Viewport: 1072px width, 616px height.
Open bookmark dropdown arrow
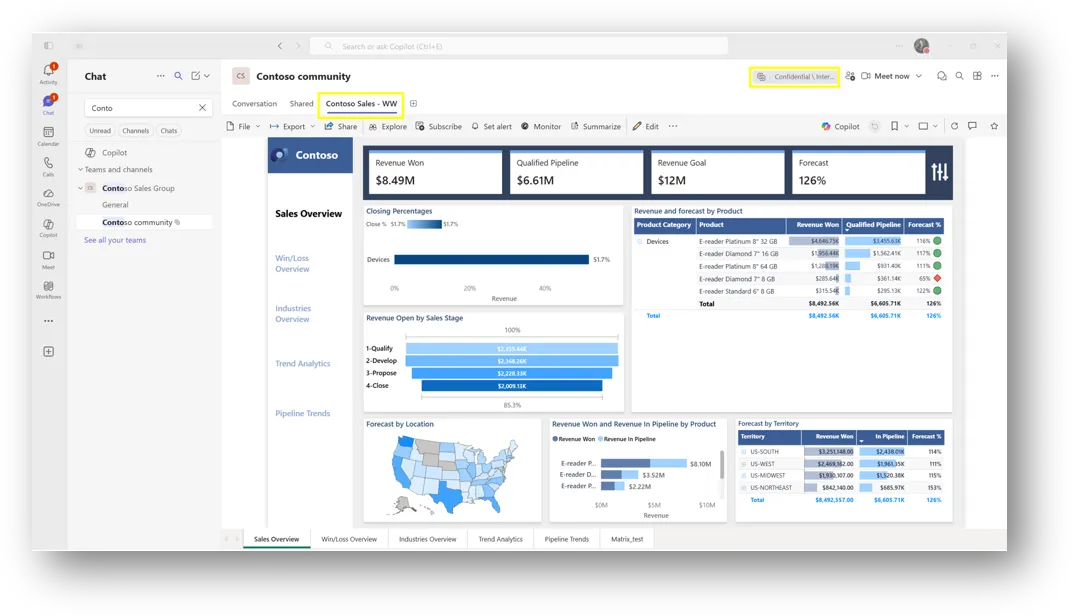click(x=907, y=126)
